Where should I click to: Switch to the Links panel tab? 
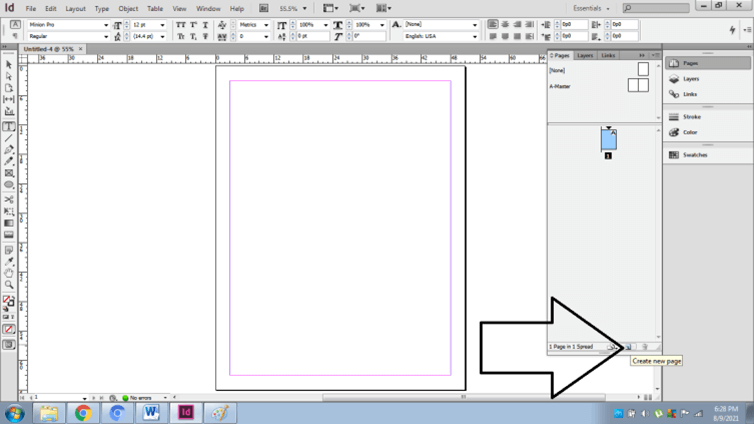pyautogui.click(x=608, y=56)
